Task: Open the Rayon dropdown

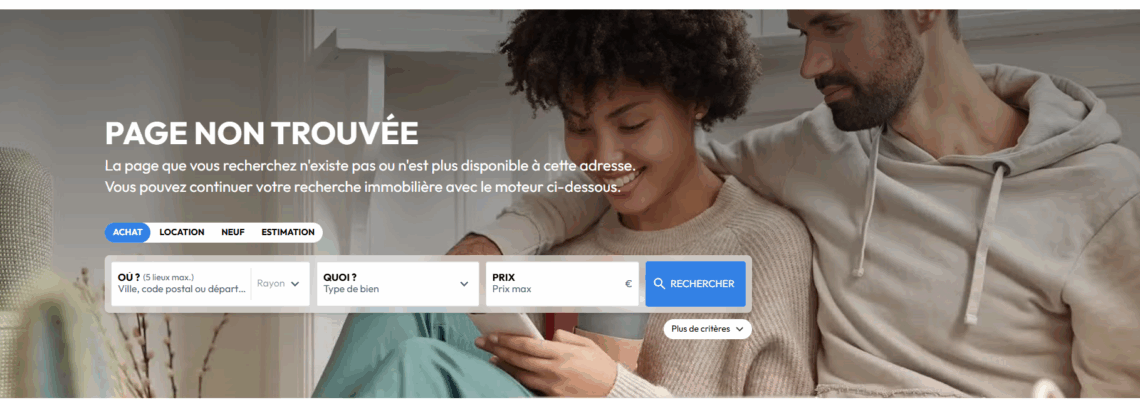Action: (278, 284)
